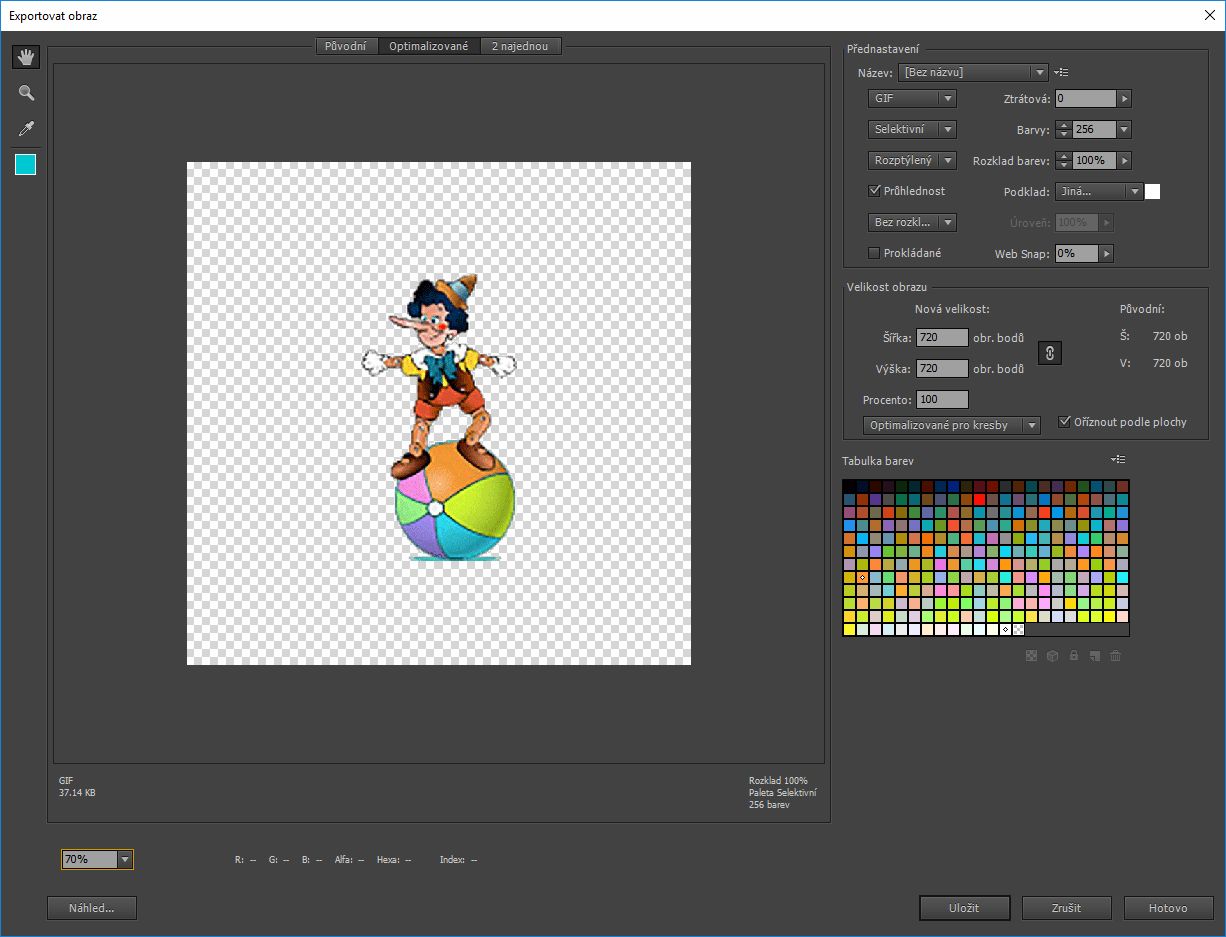1226x937 pixels.
Task: Click the lock color icon
Action: (x=1074, y=656)
